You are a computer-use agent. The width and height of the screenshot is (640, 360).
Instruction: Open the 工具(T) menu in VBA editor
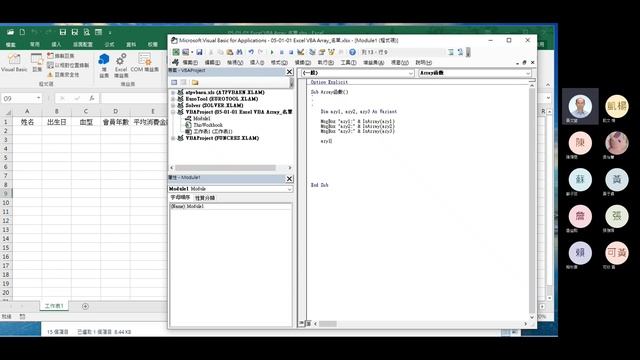coord(348,62)
